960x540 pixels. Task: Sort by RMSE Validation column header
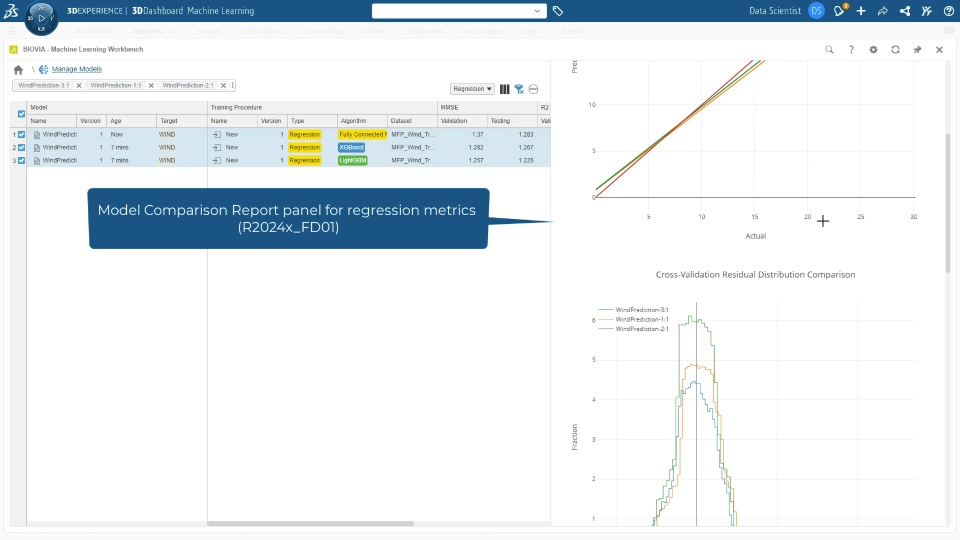click(462, 121)
